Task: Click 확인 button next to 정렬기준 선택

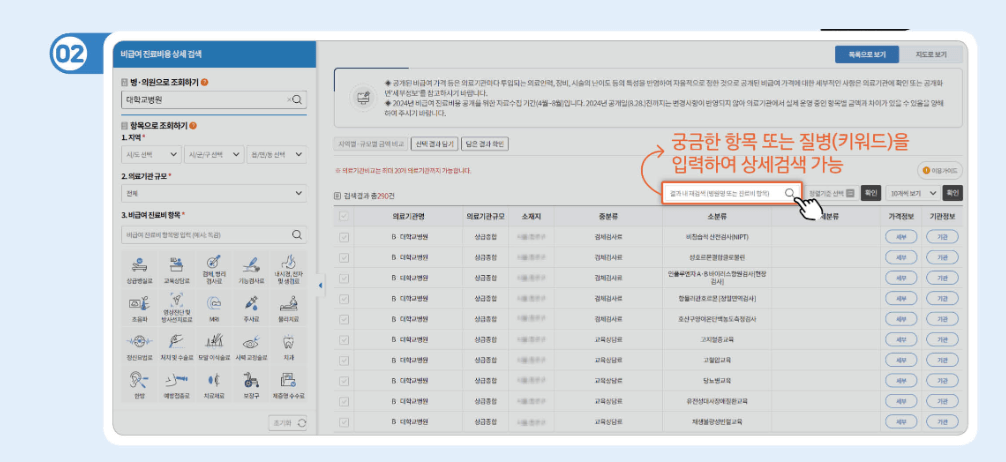Action: (870, 192)
